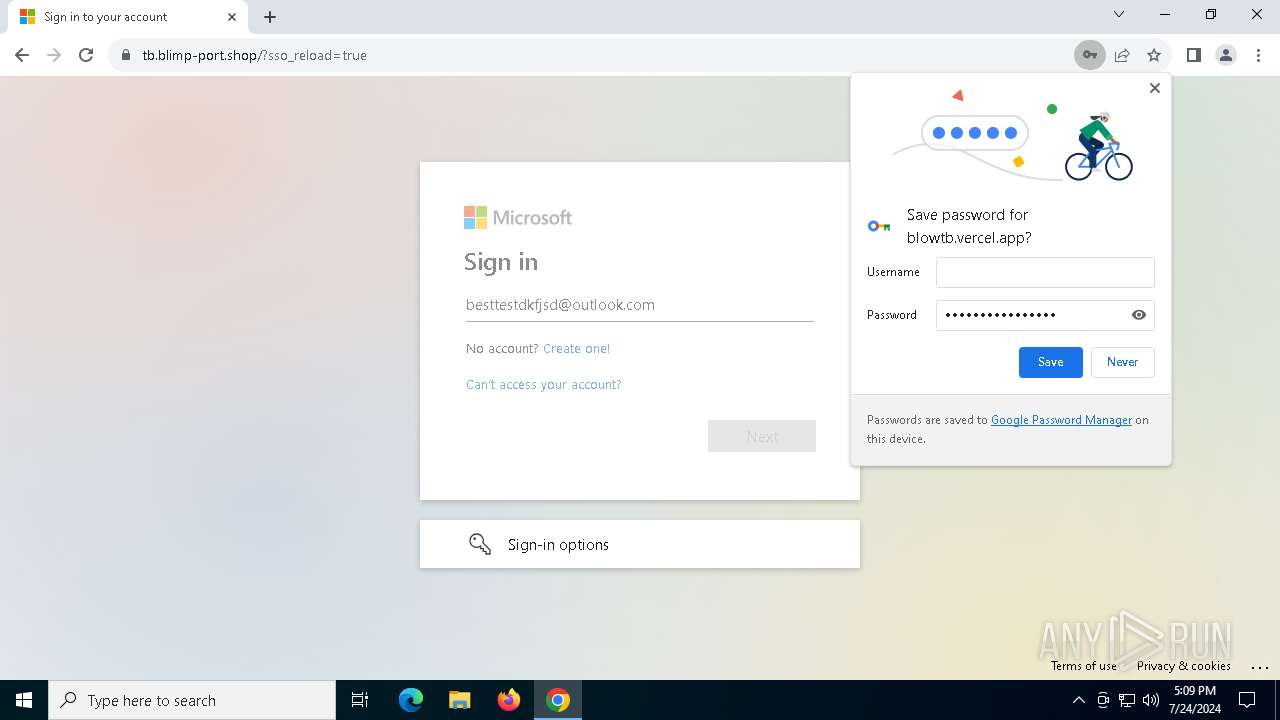Launch Microsoft Edge from the taskbar
The width and height of the screenshot is (1280, 720).
click(x=411, y=700)
